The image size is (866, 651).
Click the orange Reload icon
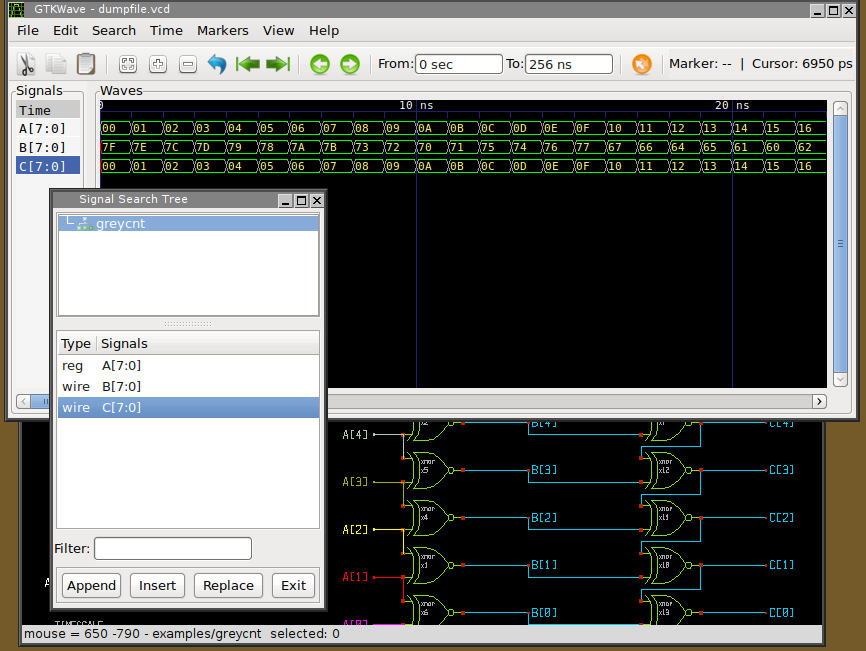click(x=642, y=64)
